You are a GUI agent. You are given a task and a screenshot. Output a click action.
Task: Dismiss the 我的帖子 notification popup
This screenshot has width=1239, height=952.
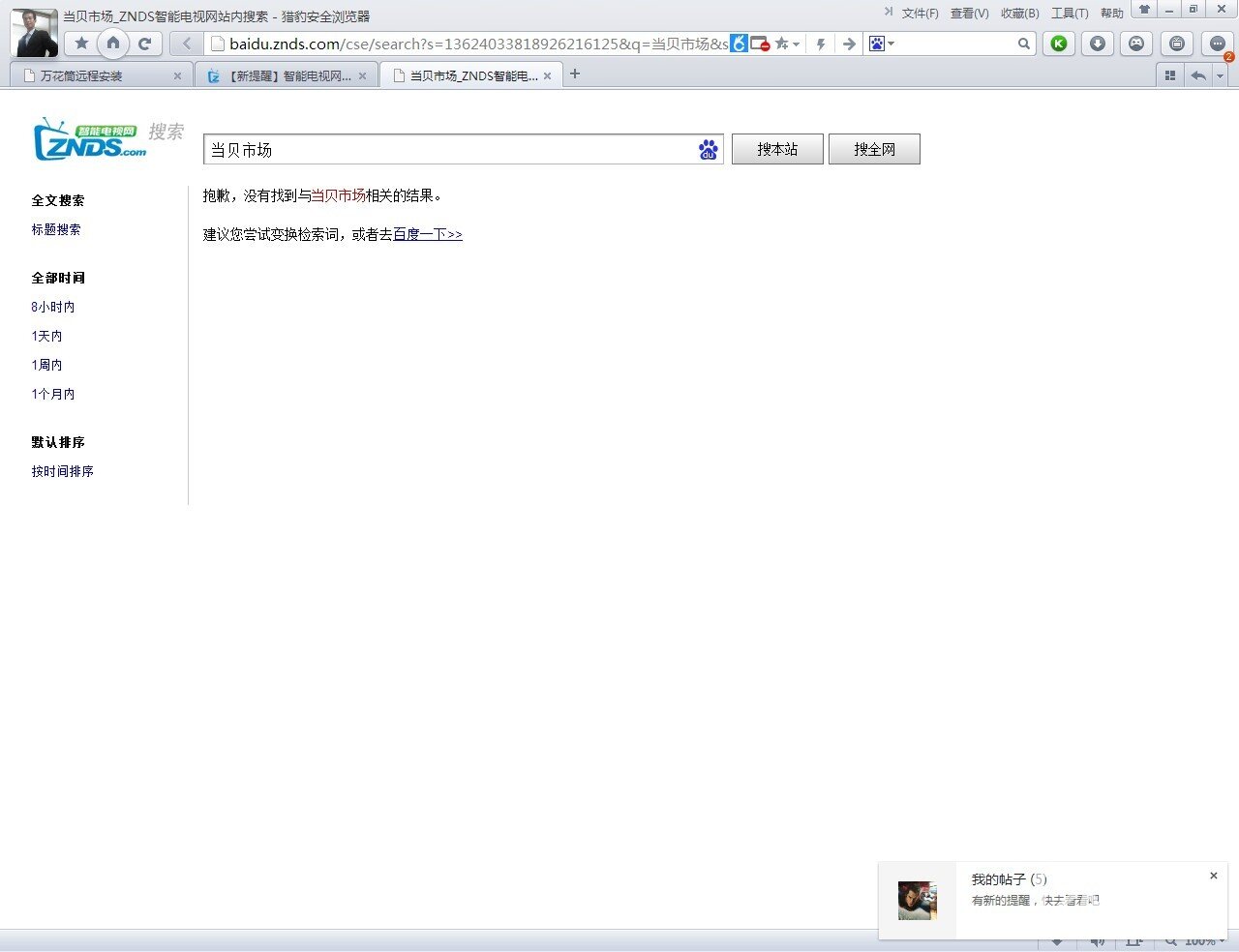pos(1214,876)
